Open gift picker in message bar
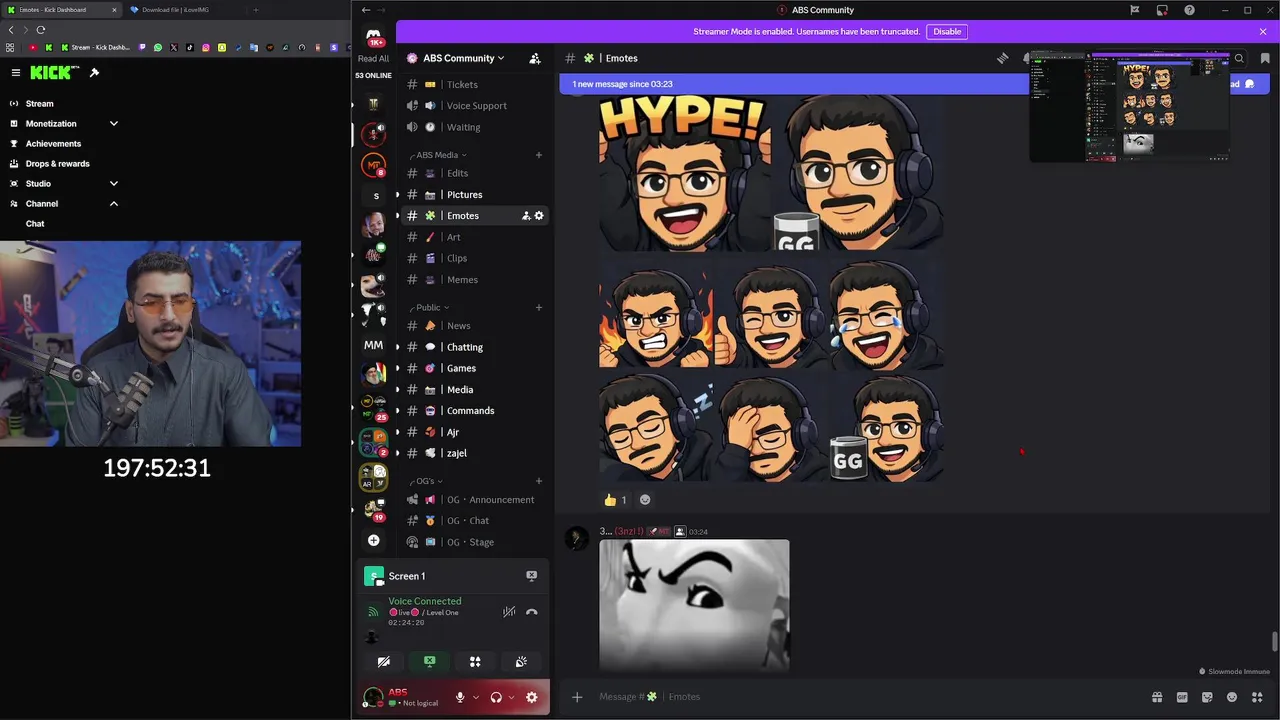The image size is (1280, 720). point(1157,697)
